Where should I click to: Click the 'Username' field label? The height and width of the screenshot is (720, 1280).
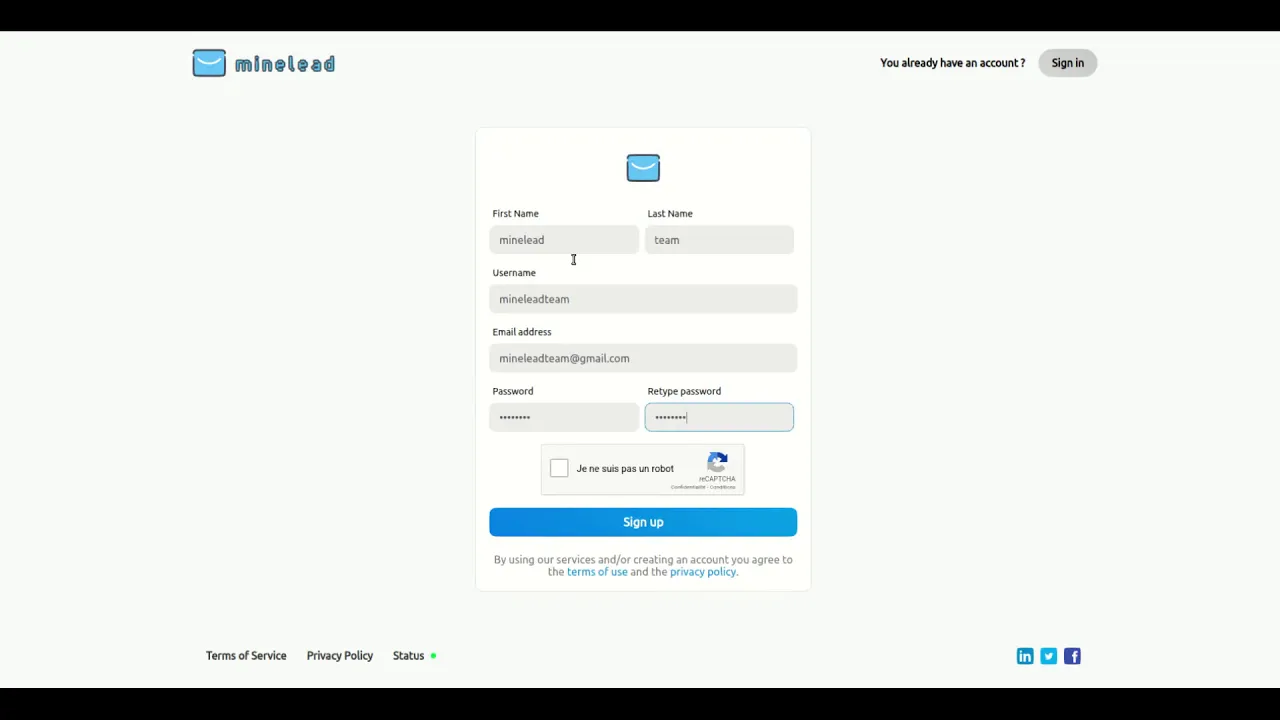pos(514,273)
